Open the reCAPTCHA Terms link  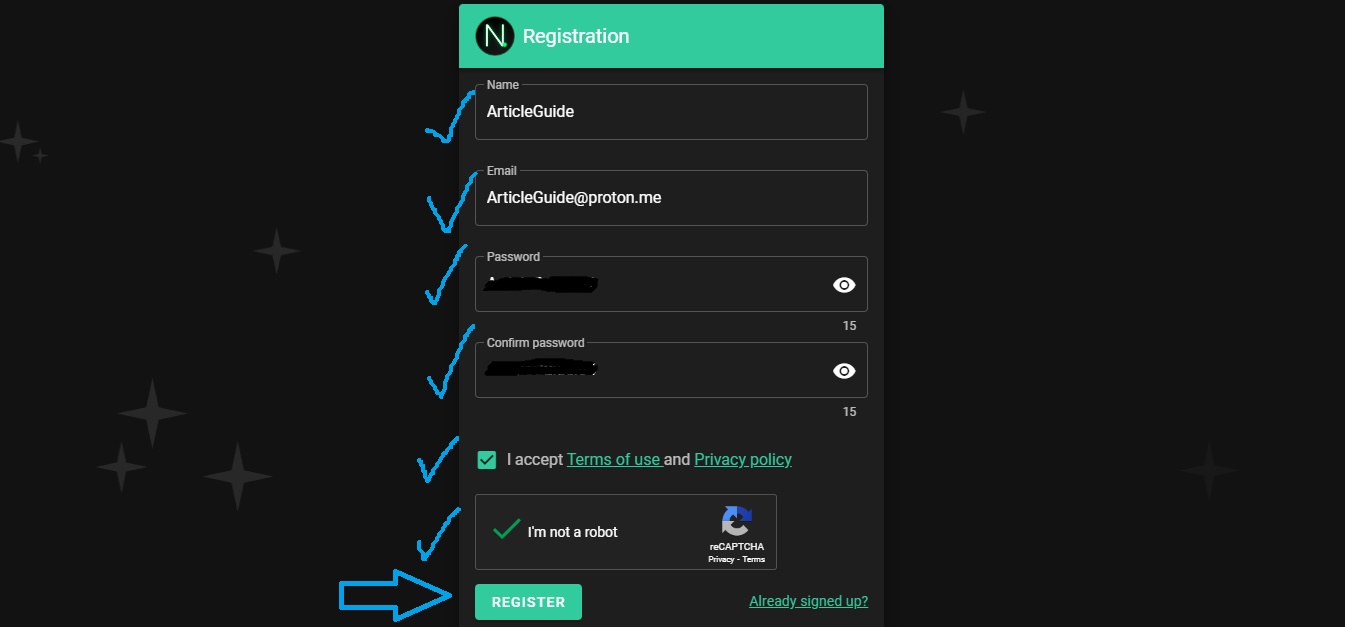click(x=753, y=560)
